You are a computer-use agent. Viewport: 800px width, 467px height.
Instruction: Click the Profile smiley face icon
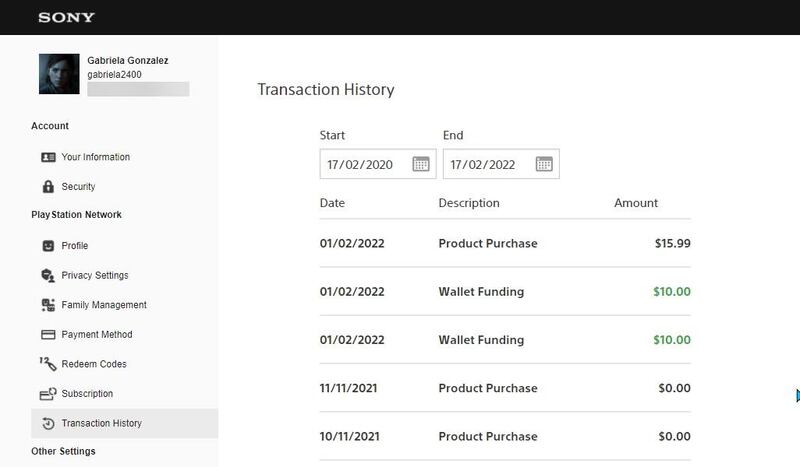(x=48, y=246)
